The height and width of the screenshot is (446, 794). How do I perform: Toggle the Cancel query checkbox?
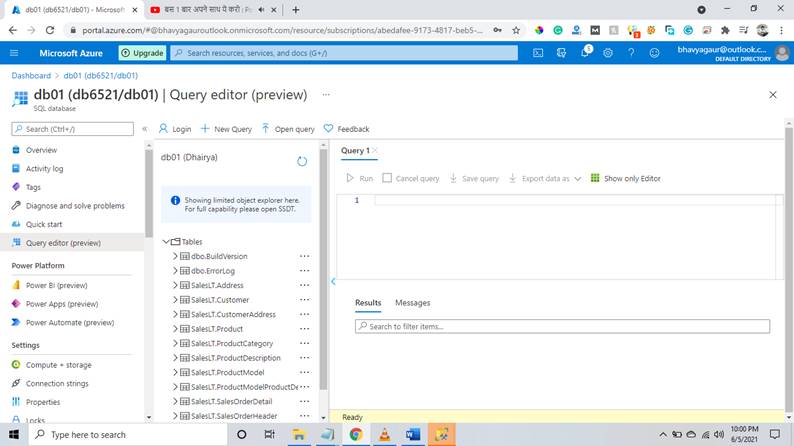coord(387,178)
